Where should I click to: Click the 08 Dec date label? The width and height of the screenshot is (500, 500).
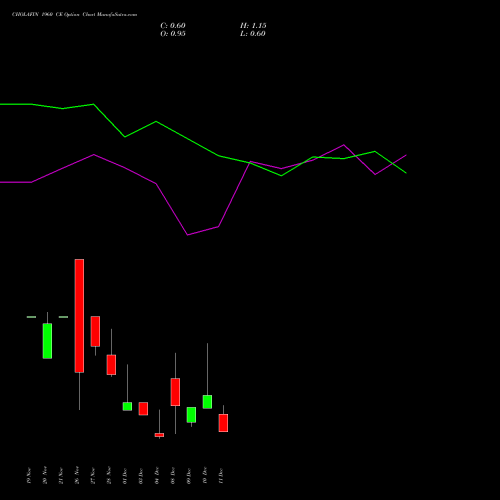click(x=173, y=475)
